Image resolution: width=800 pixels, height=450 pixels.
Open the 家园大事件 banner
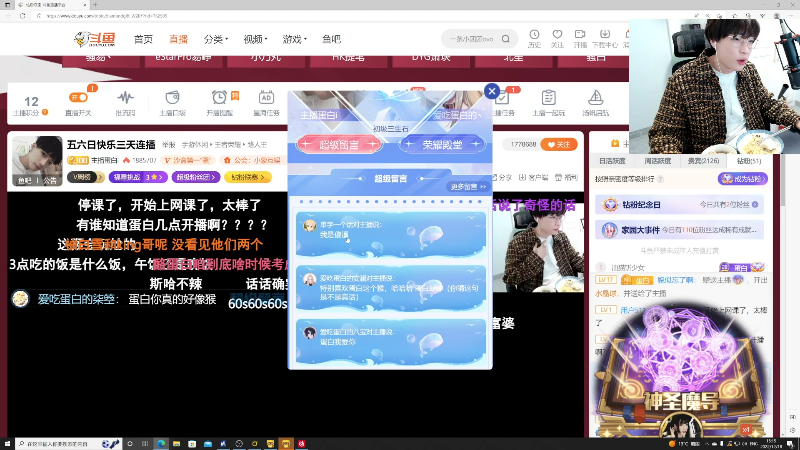click(x=680, y=230)
